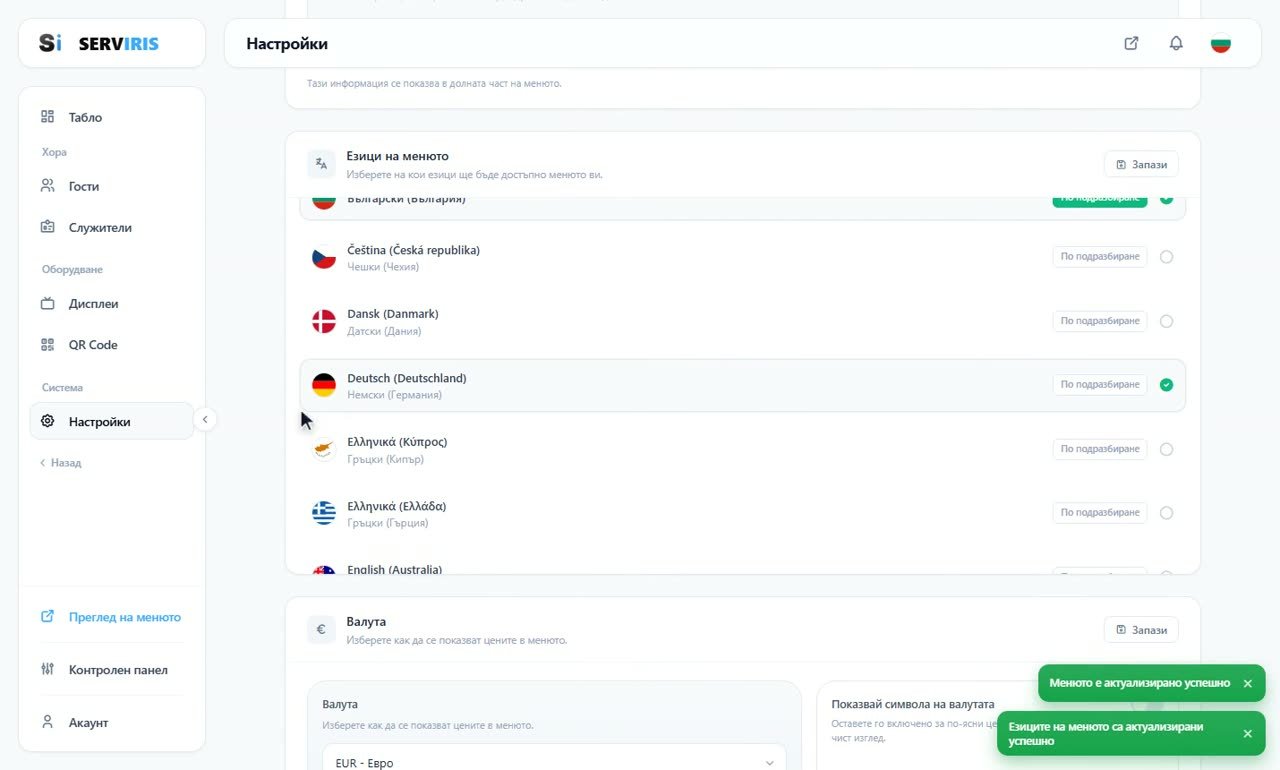Click the Преглед на менюто external icon
Image resolution: width=1280 pixels, height=770 pixels.
tap(47, 617)
